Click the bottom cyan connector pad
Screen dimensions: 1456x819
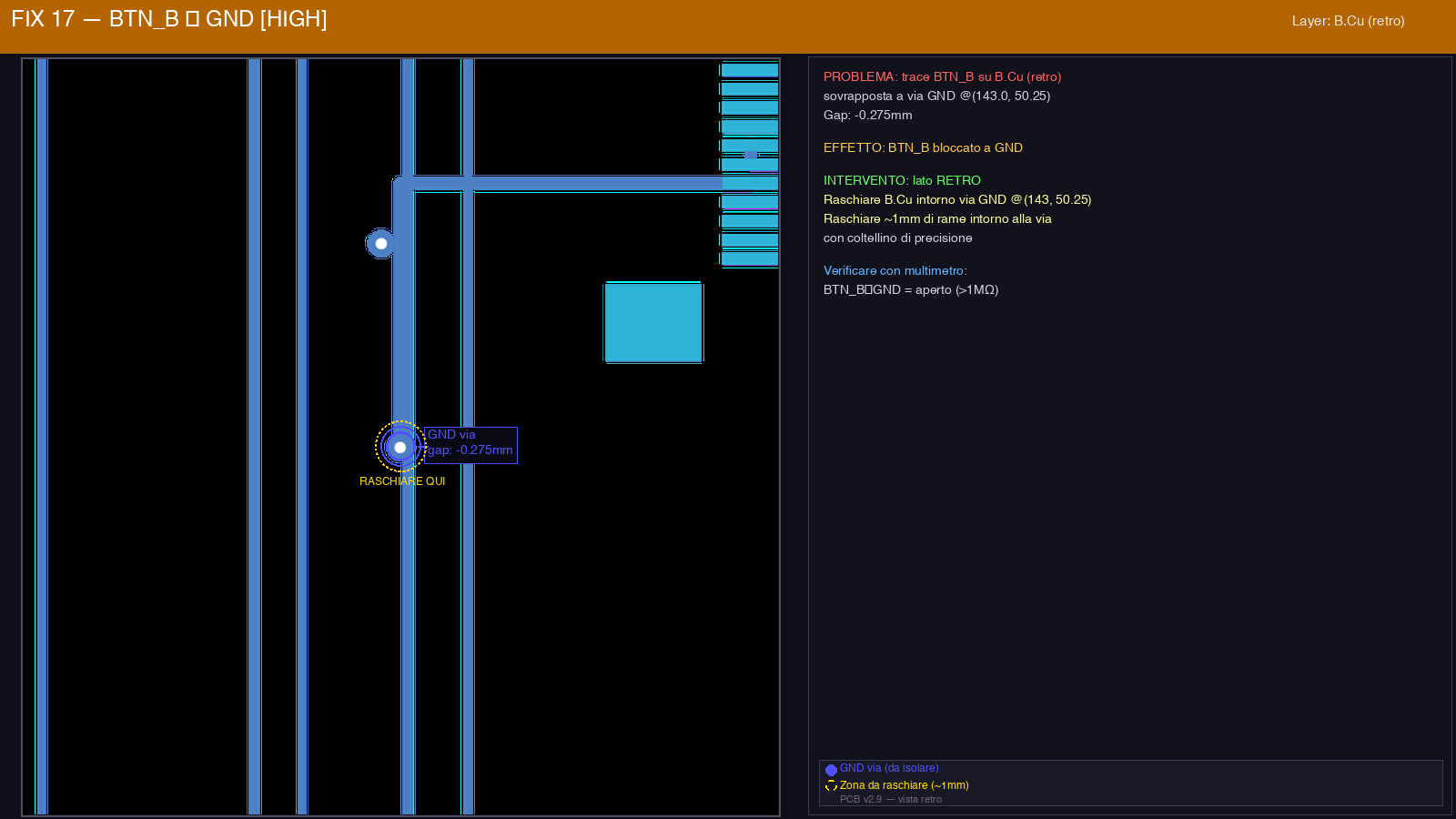[749, 259]
